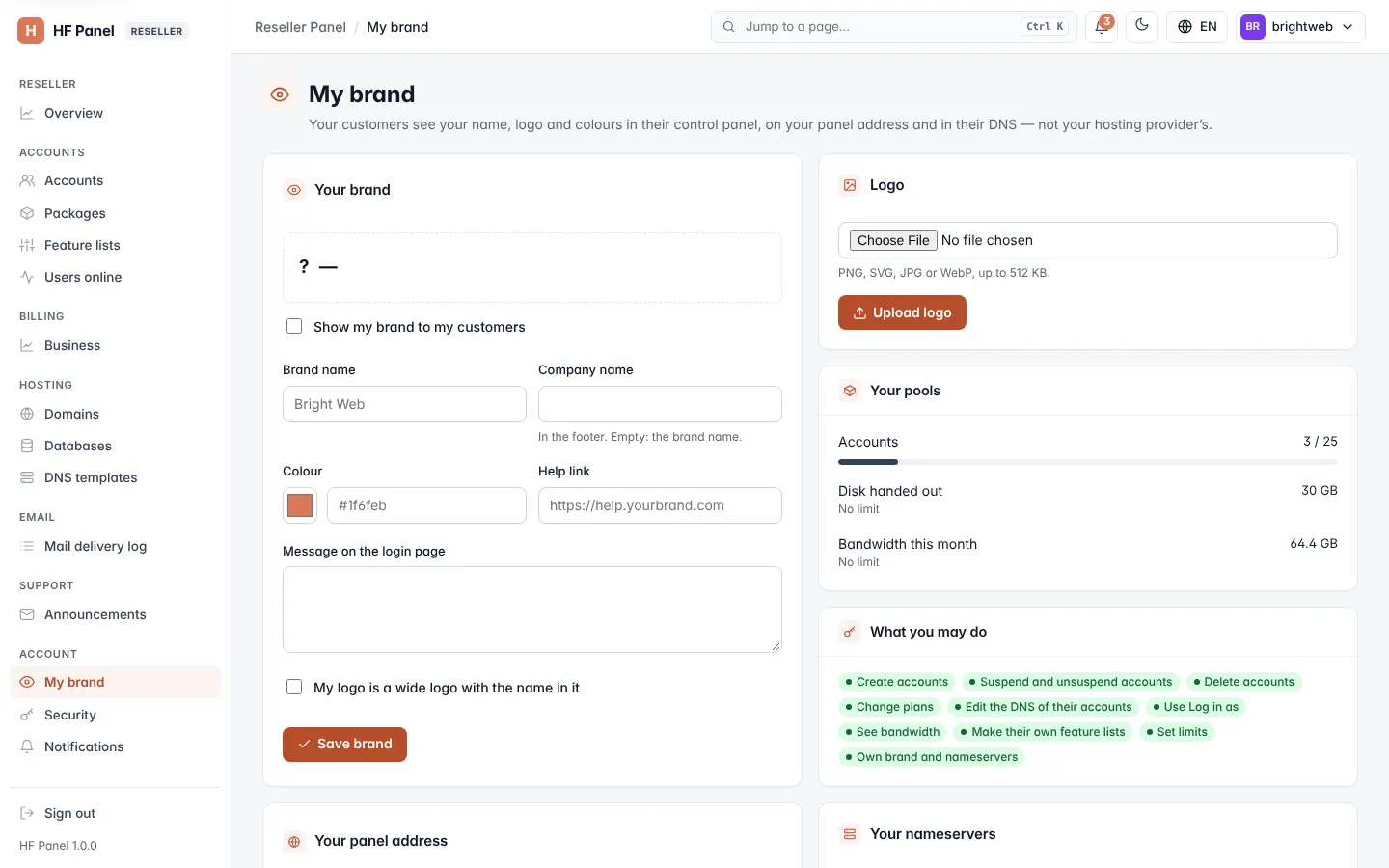Viewport: 1389px width, 868px height.
Task: Click the 'Own brand and nameservers' tag
Action: pyautogui.click(x=932, y=757)
